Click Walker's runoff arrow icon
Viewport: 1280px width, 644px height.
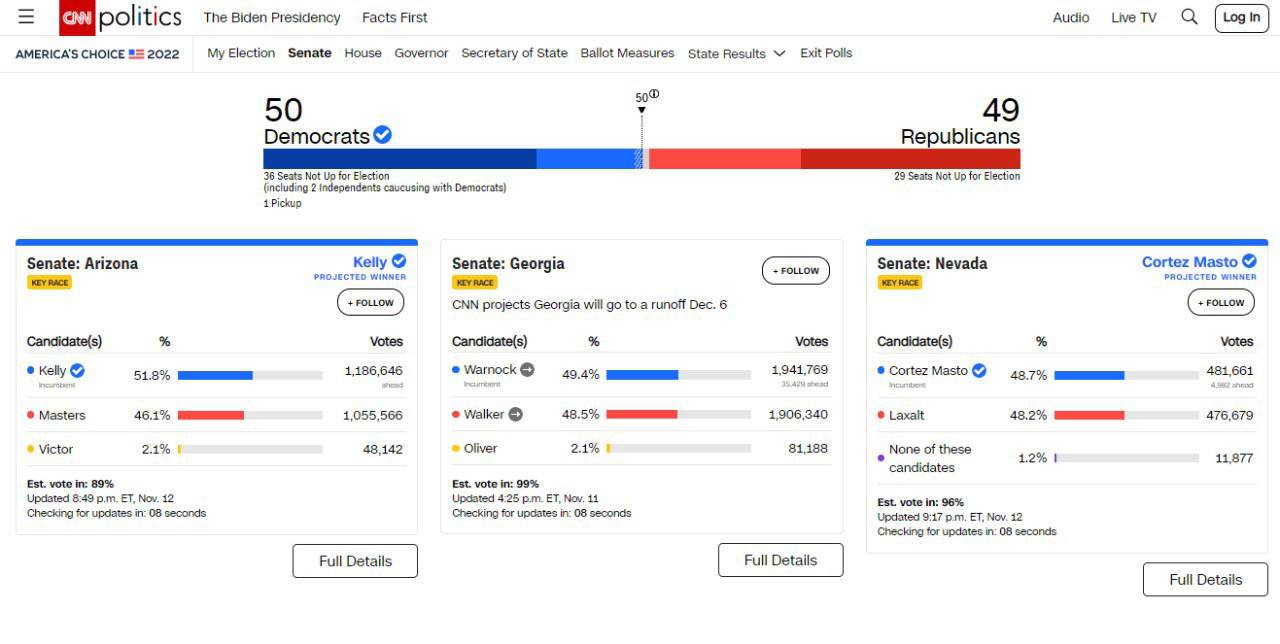tap(515, 414)
